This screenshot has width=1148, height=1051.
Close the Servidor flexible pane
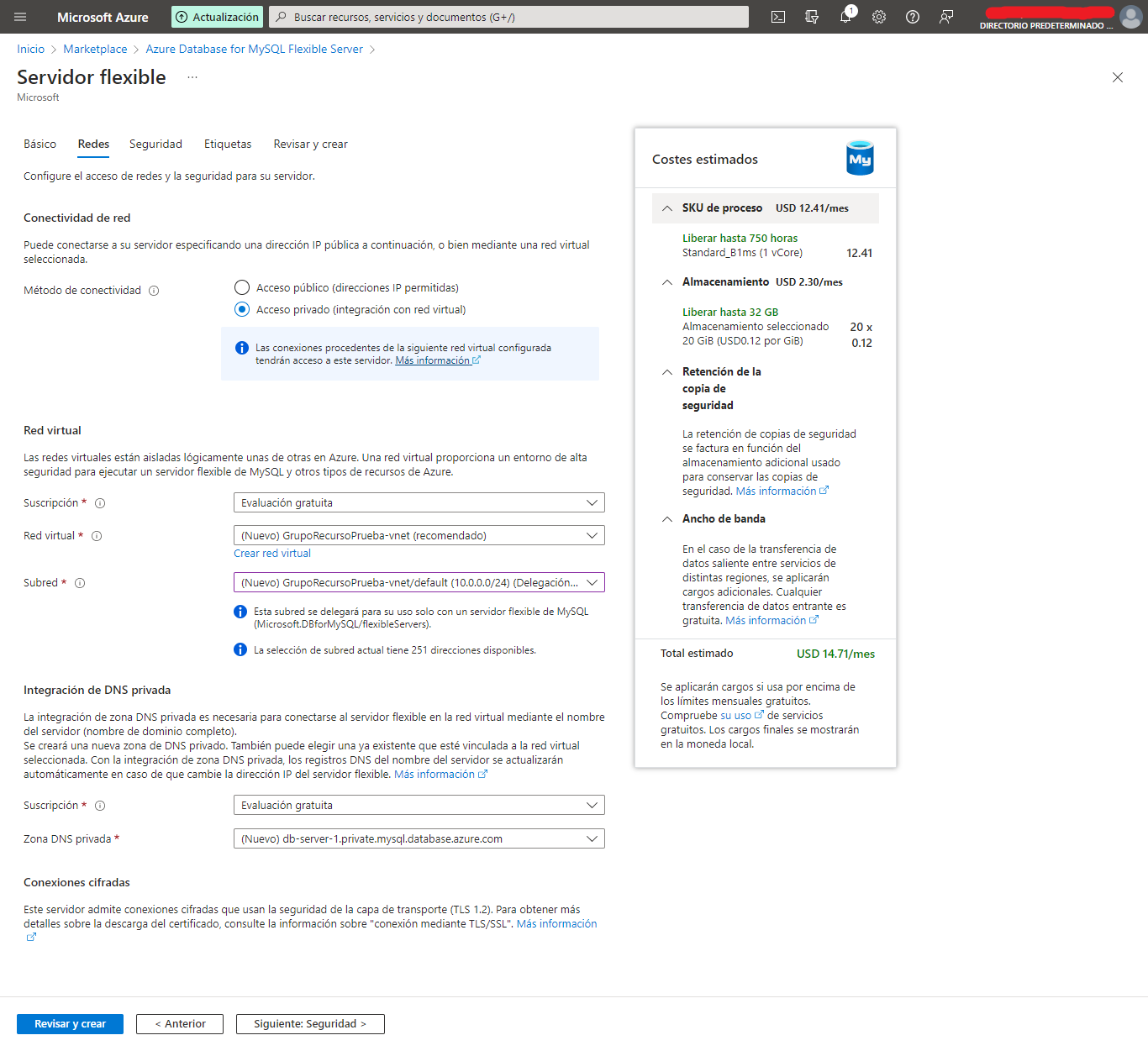tap(1118, 77)
